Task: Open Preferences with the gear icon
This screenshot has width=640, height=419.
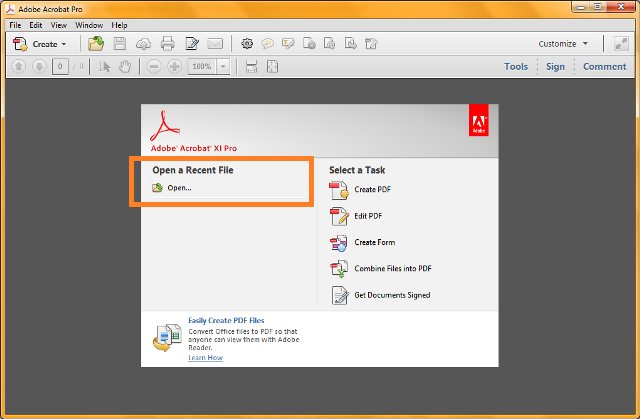Action: [x=247, y=43]
